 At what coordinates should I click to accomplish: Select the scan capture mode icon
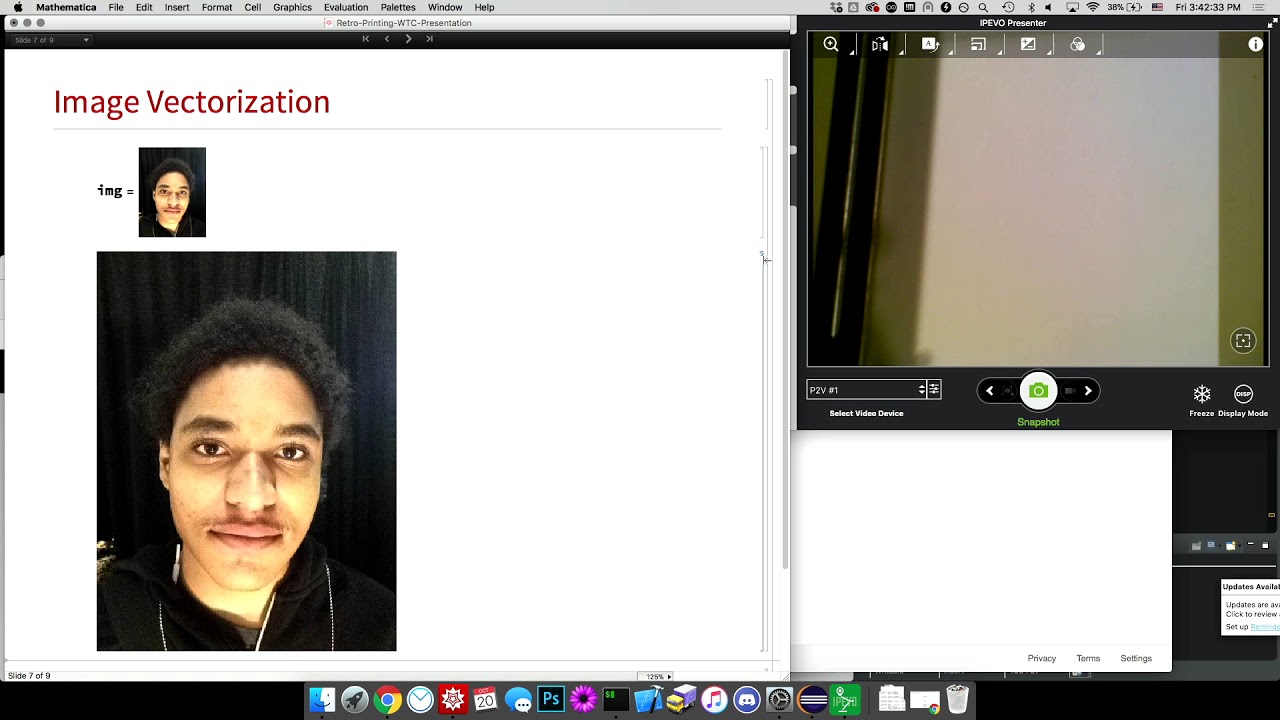pyautogui.click(x=1008, y=391)
